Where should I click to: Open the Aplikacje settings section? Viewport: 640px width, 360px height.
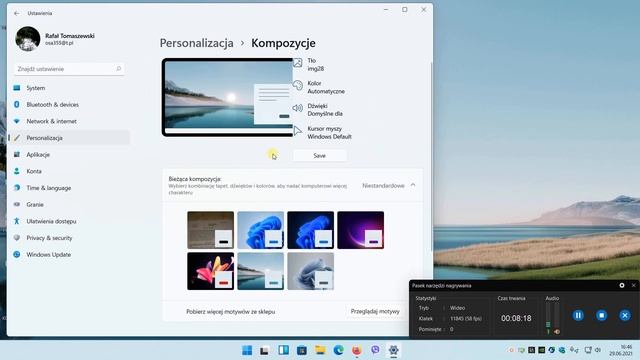69,155
